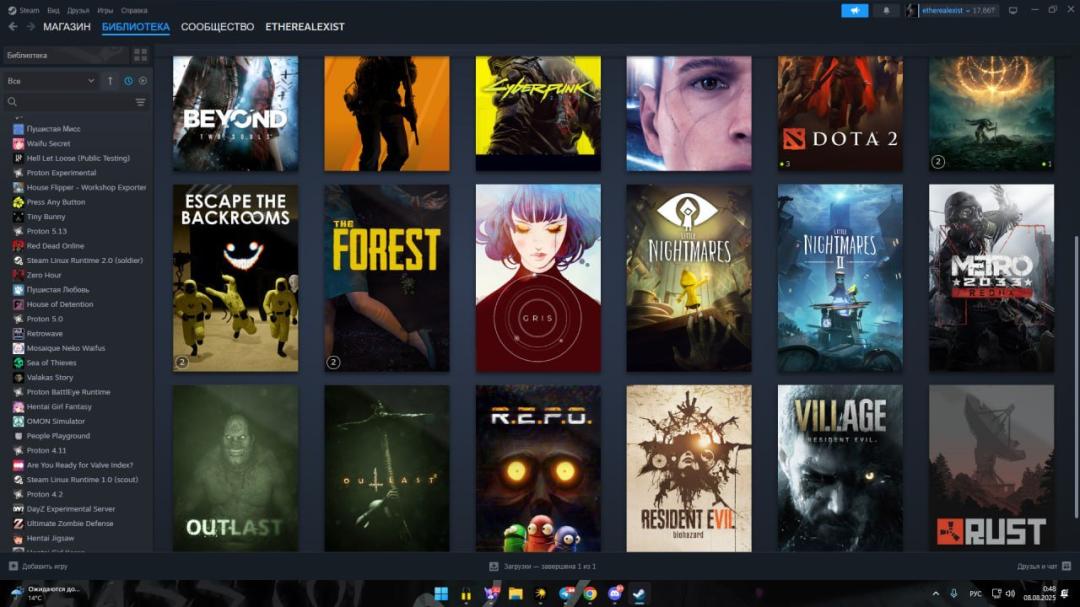Select Sea of Thieves in the sidebar
This screenshot has width=1080, height=607.
(51, 362)
